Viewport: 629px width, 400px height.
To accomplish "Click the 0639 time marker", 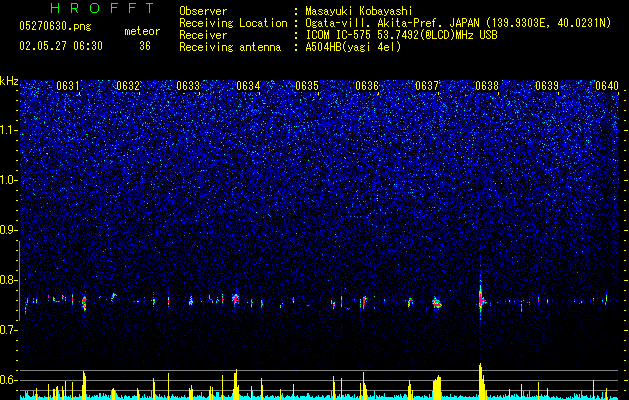I will pos(547,86).
